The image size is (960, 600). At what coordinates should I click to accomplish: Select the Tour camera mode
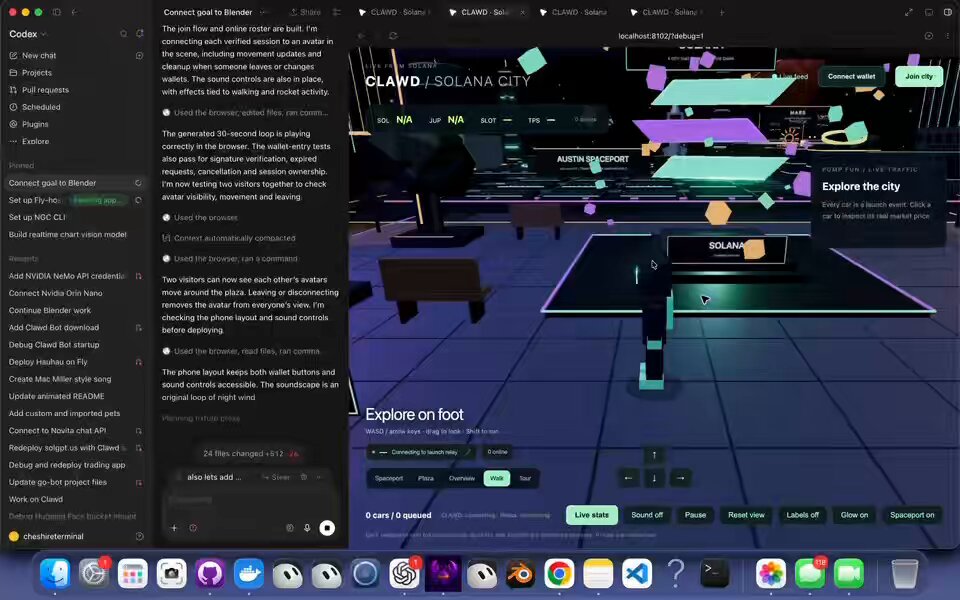tap(525, 478)
